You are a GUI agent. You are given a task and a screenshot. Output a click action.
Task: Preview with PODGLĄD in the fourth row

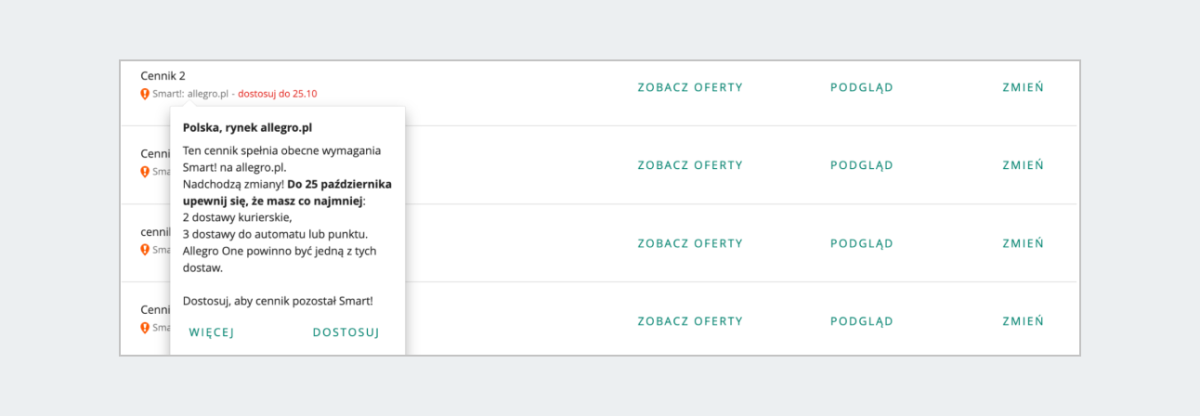pos(861,321)
